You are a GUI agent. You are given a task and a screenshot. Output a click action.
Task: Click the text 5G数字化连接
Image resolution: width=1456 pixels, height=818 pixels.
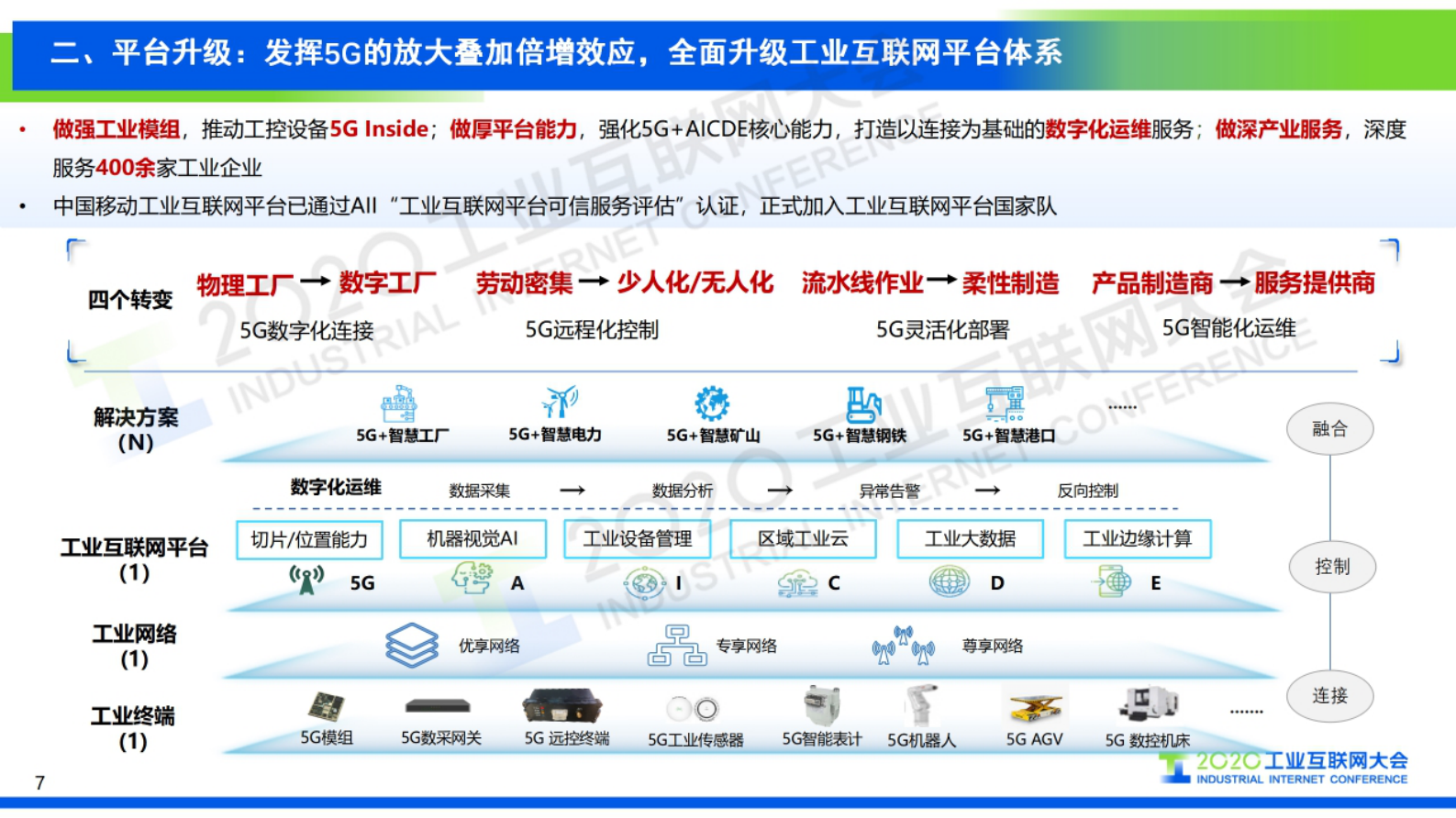click(306, 330)
